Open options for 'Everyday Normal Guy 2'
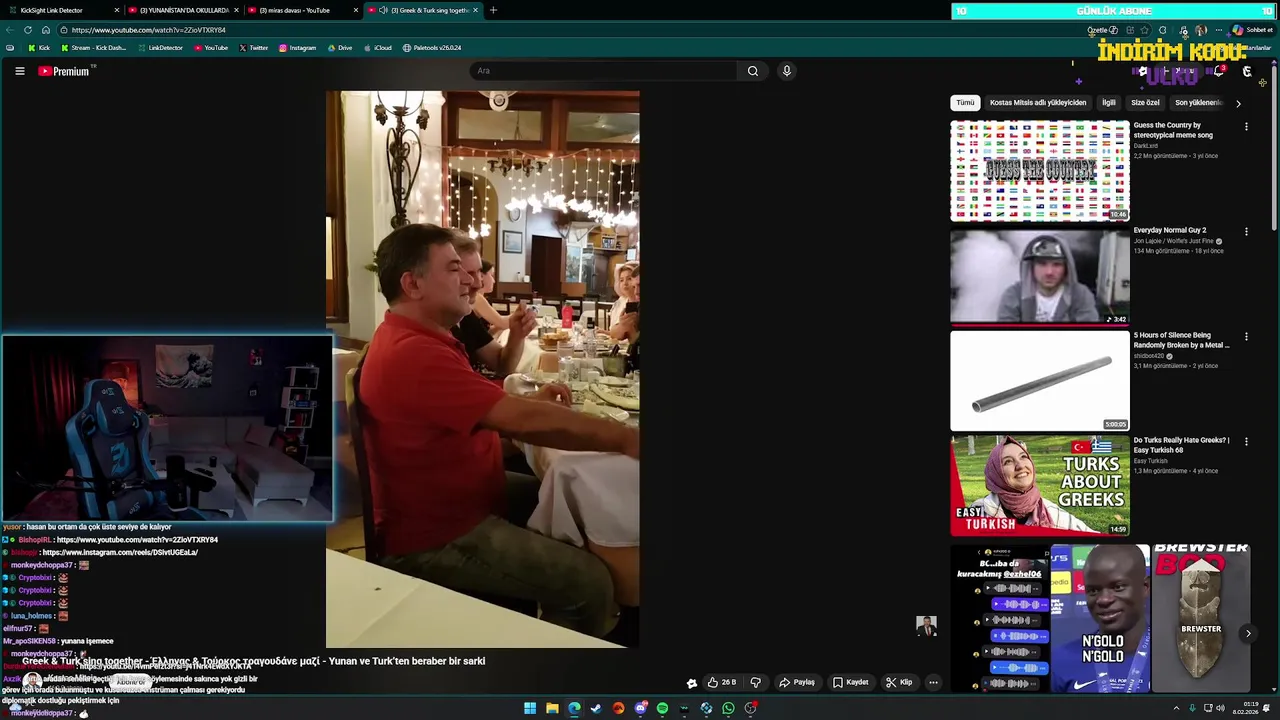The width and height of the screenshot is (1280, 720). tap(1246, 232)
